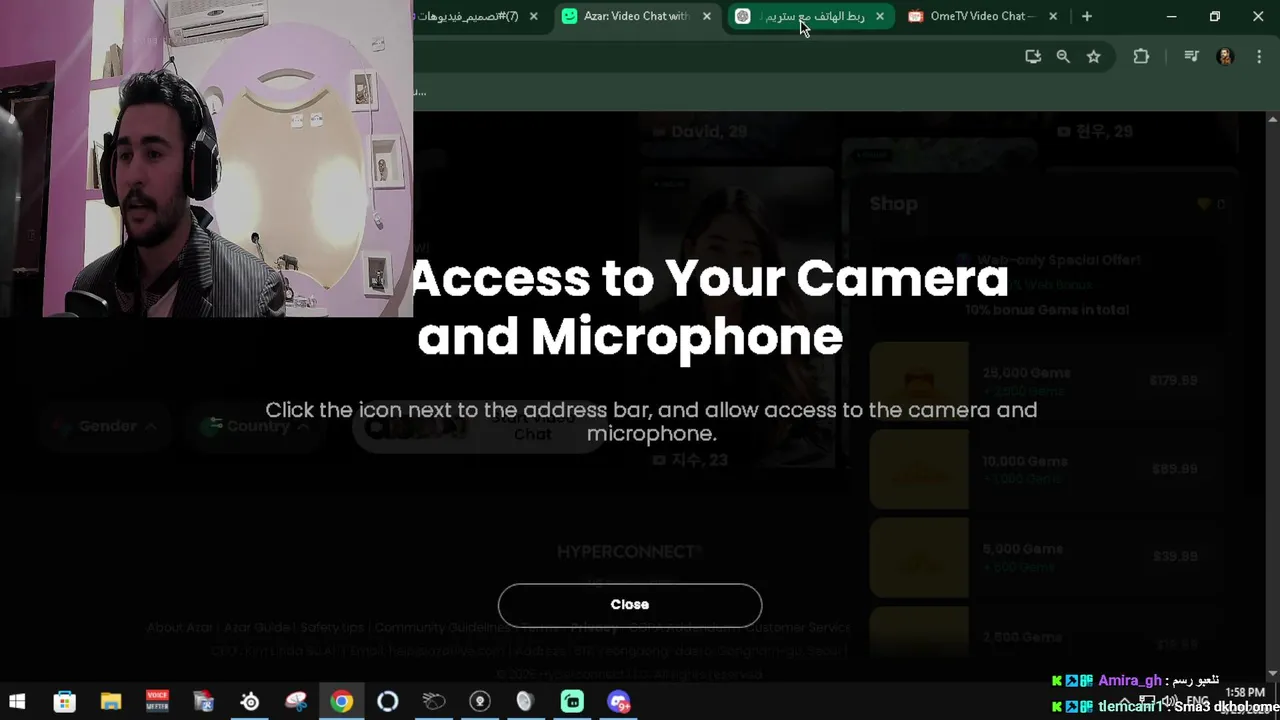This screenshot has height=720, width=1280.
Task: Open the Chrome extensions puzzle icon
Action: tap(1141, 57)
